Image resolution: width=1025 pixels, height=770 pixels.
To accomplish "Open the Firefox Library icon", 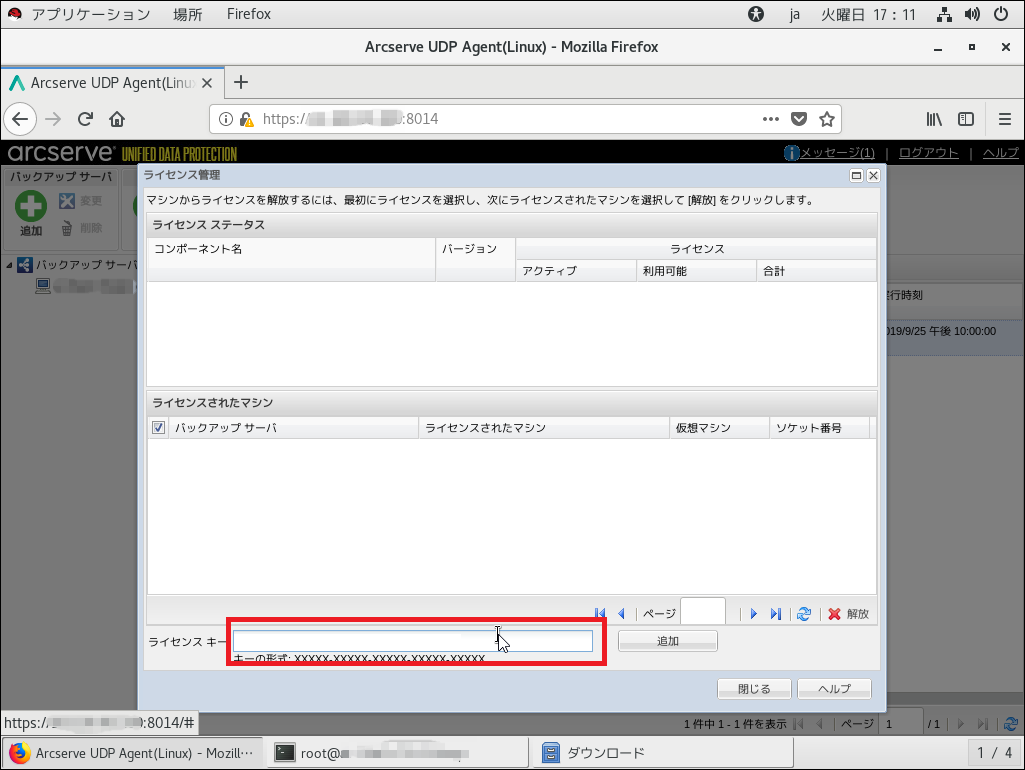I will tap(934, 119).
